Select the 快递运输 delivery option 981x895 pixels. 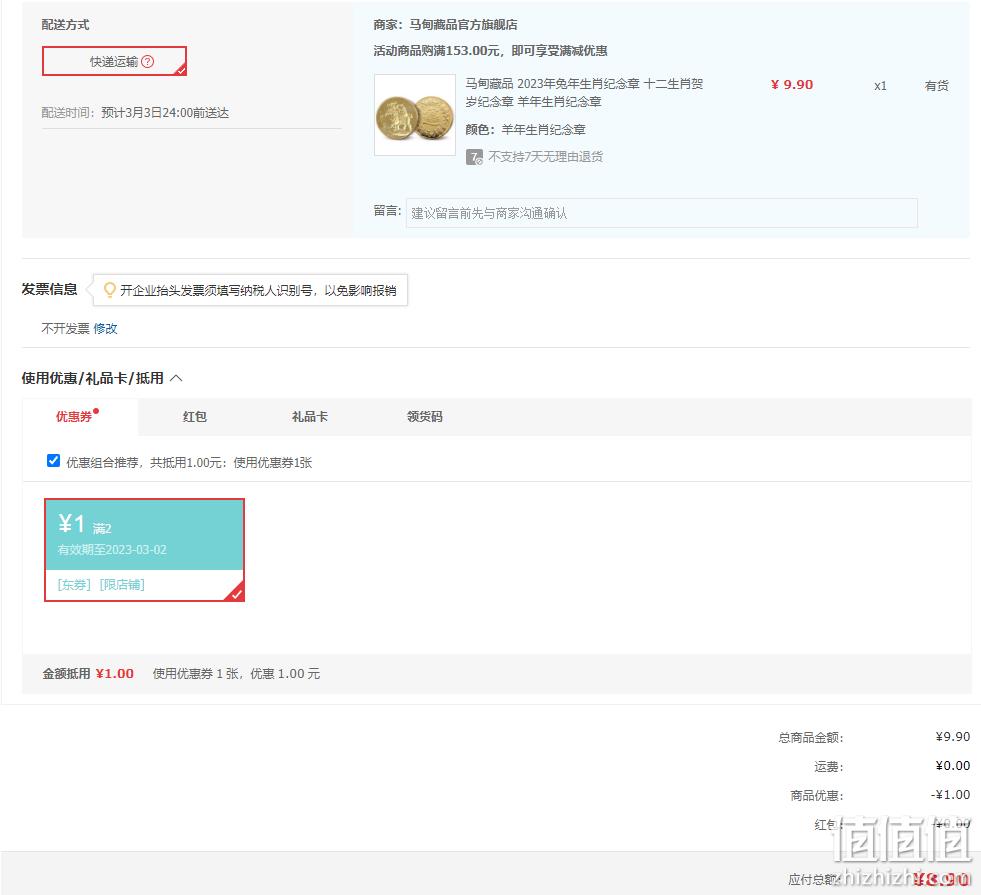click(x=114, y=61)
